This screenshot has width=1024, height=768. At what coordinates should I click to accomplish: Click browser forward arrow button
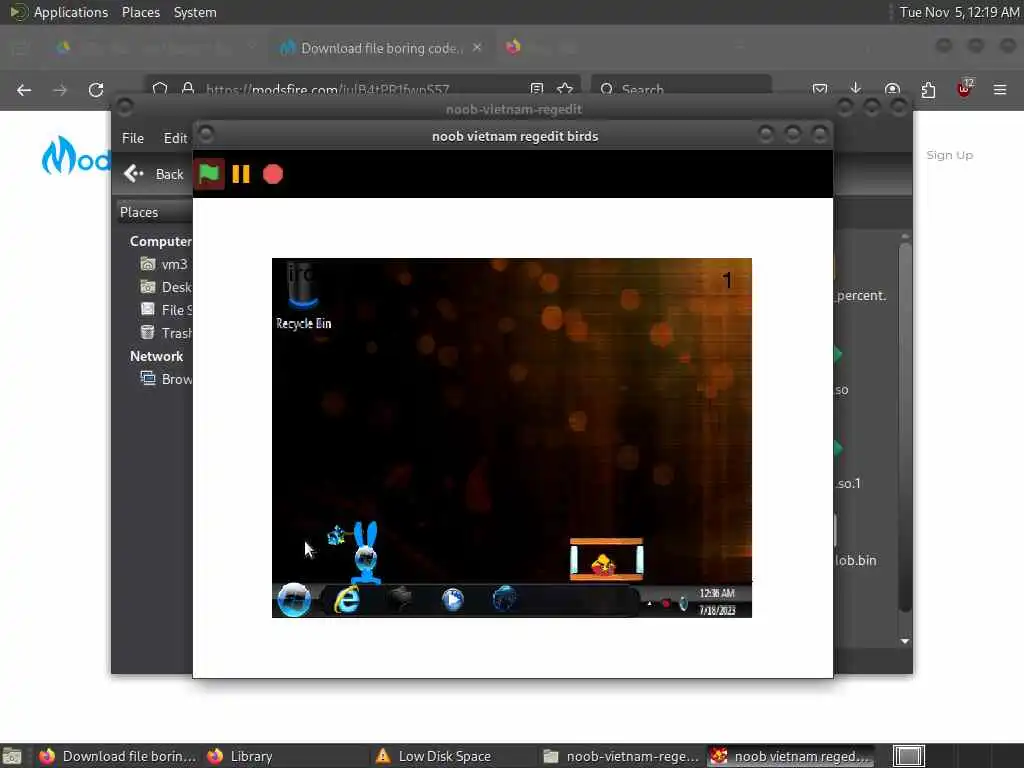(x=60, y=89)
